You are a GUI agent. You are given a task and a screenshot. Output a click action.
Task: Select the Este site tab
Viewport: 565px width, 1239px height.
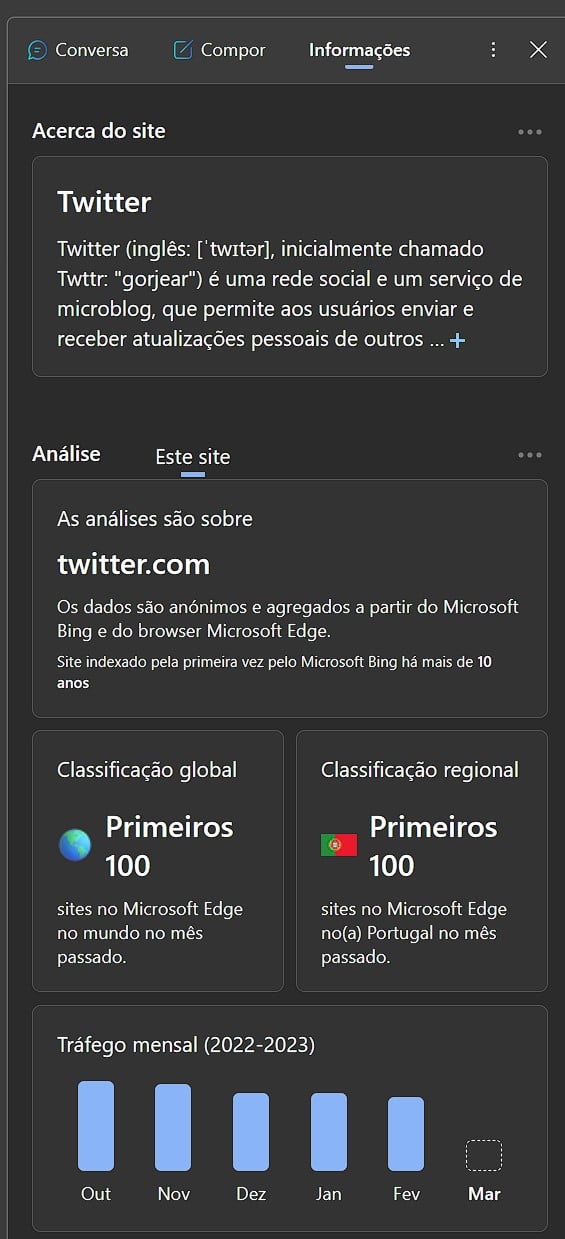(x=193, y=457)
